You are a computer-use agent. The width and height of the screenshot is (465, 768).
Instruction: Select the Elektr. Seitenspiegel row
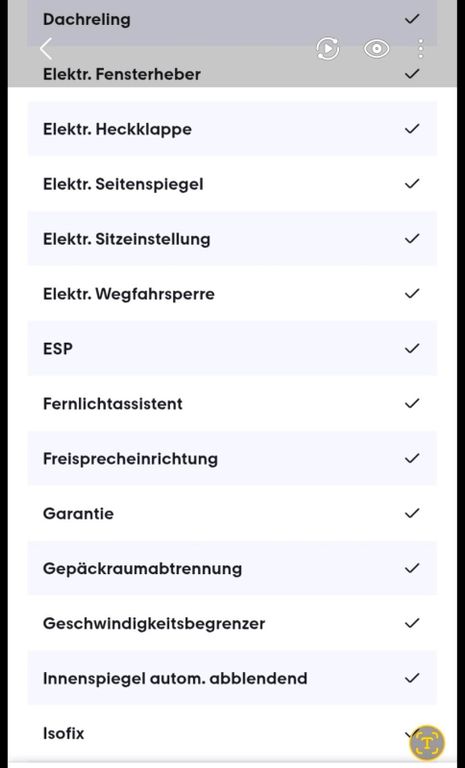[x=232, y=184]
